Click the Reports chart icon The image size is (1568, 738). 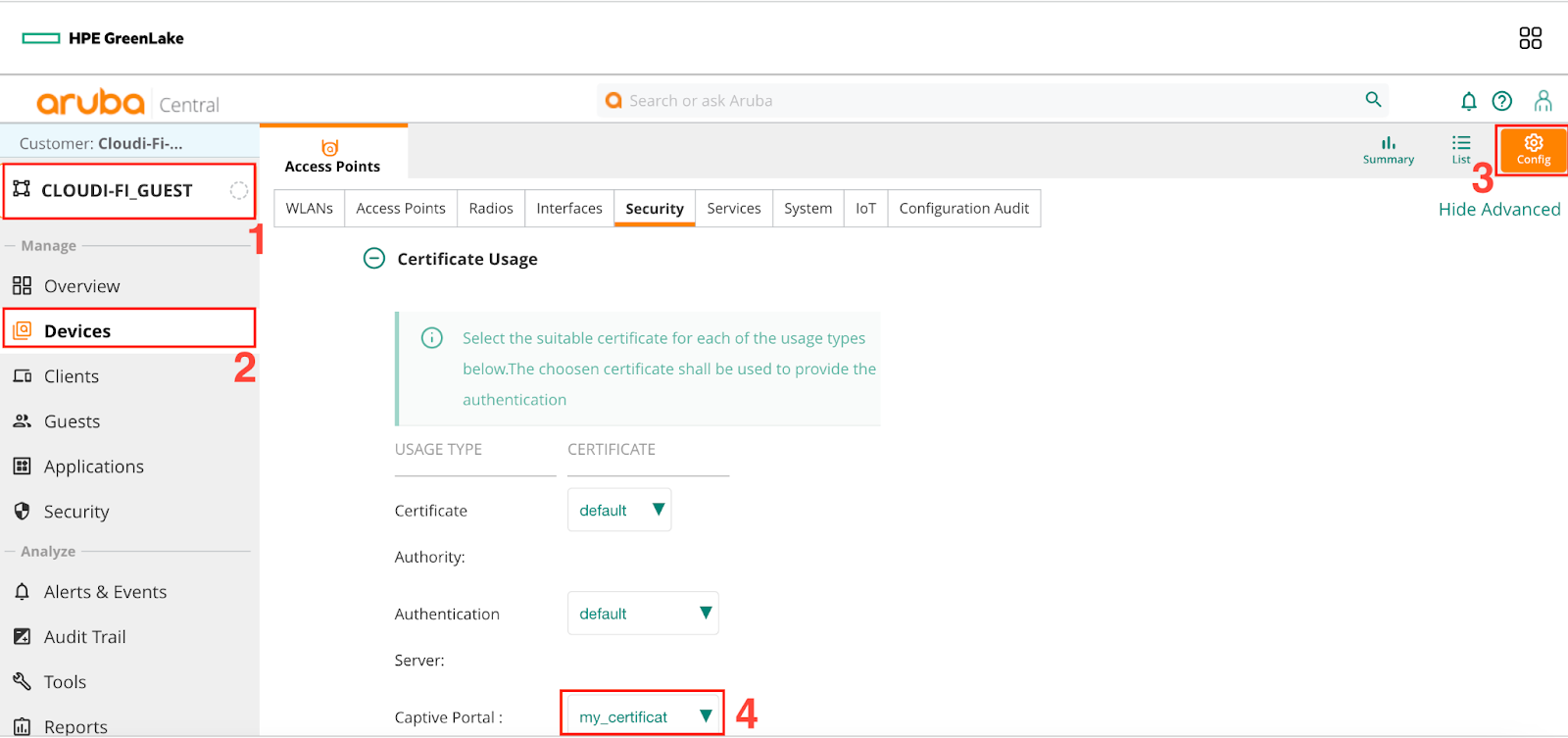click(x=23, y=726)
